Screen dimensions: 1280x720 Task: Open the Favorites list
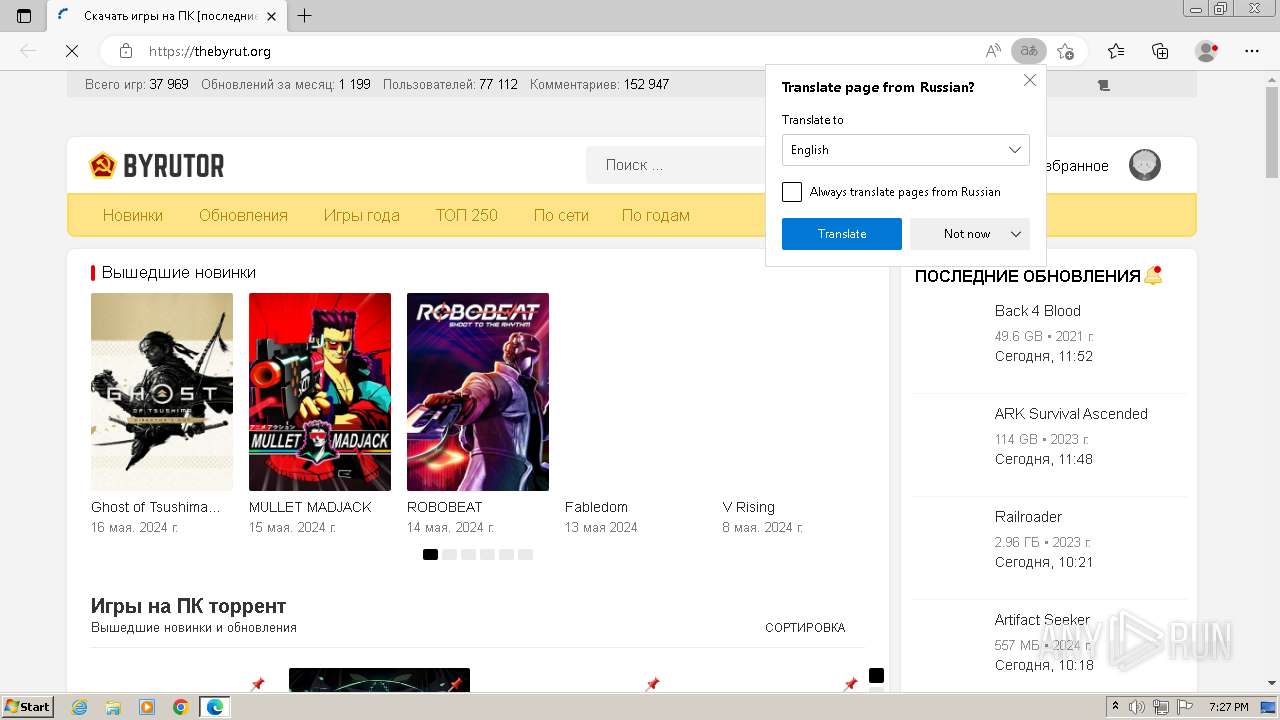[x=1116, y=51]
